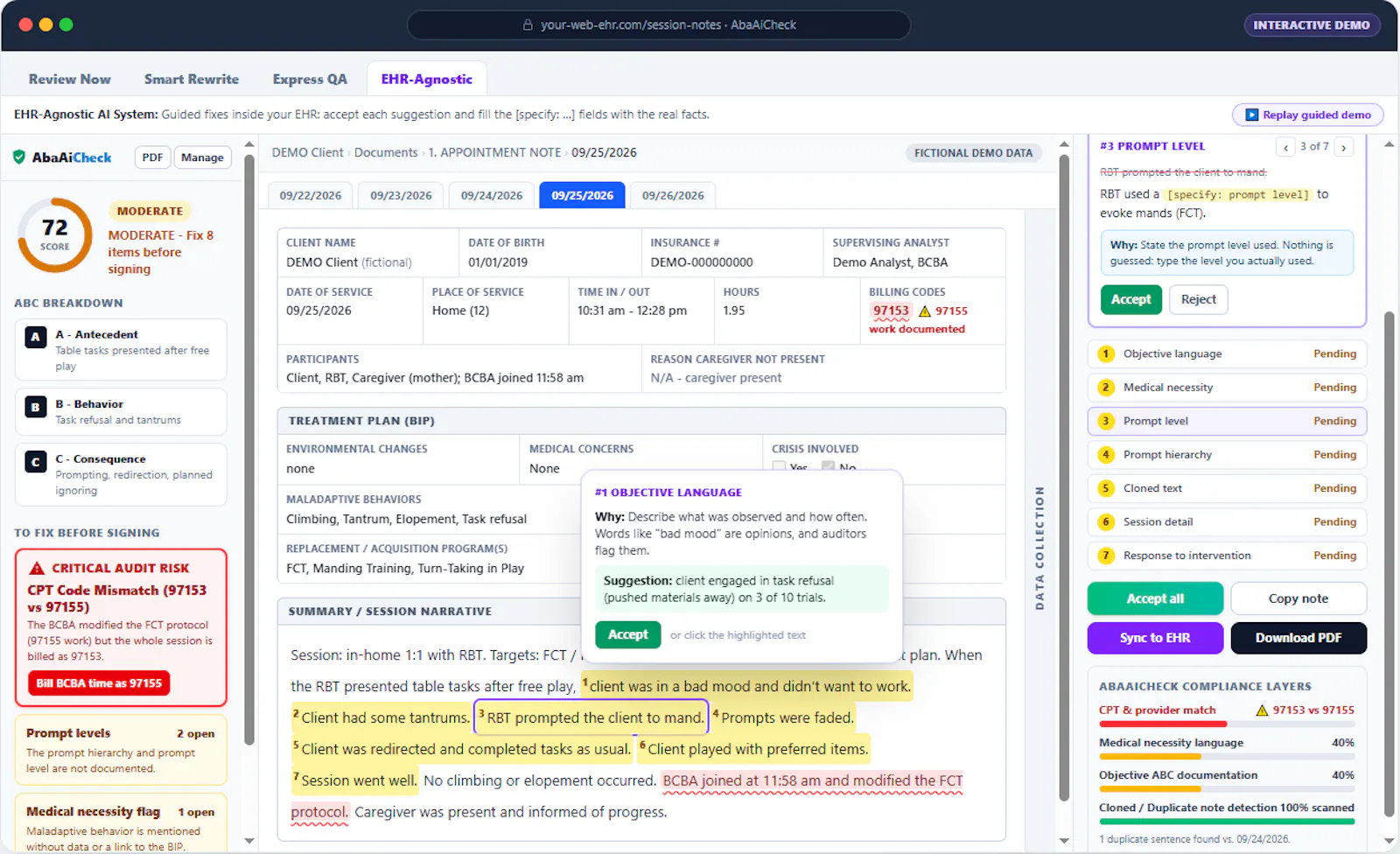Viewport: 1400px width, 854px height.
Task: Open the Manage button beside PDF
Action: click(x=203, y=158)
